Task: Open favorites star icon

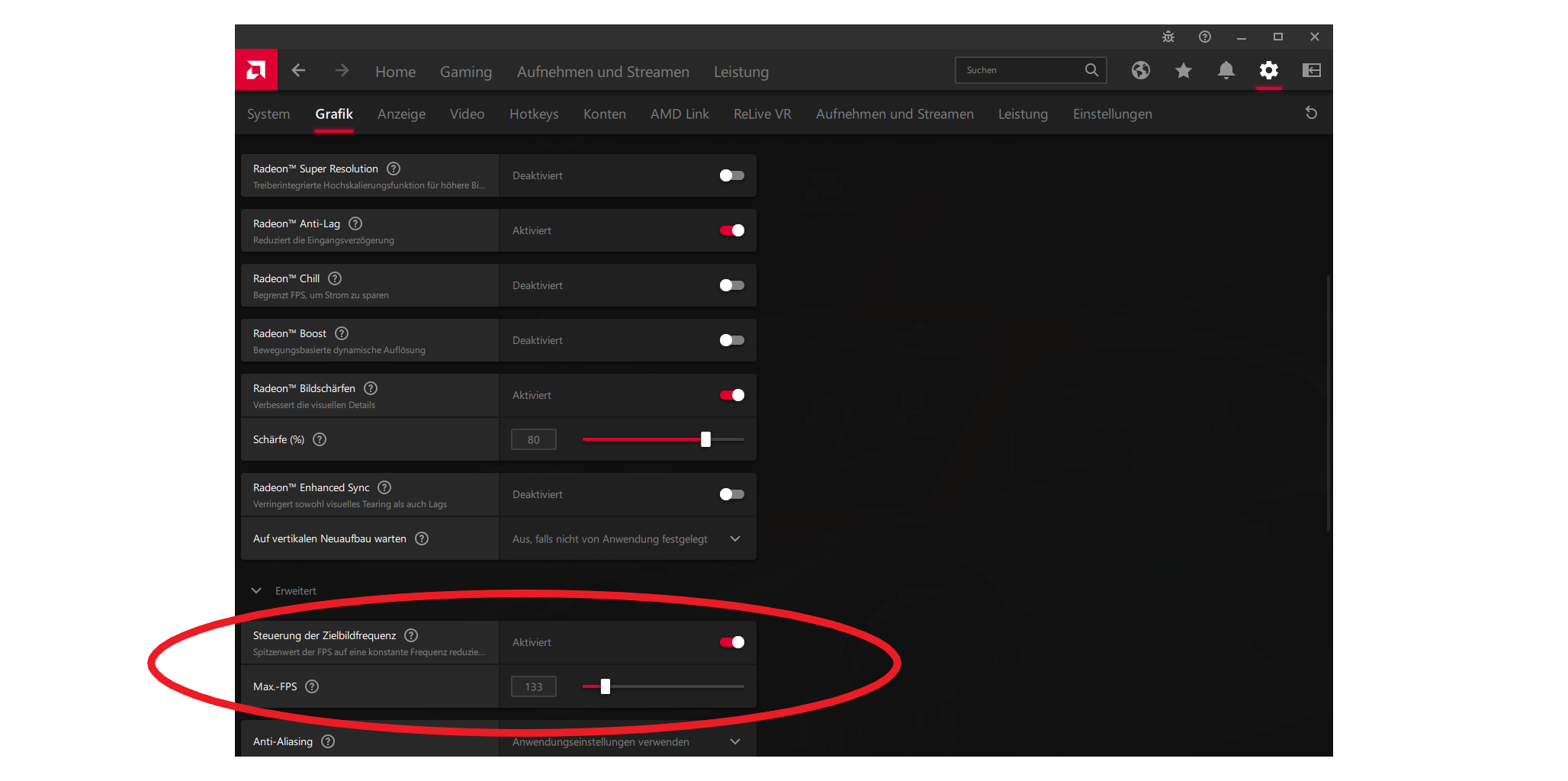Action: [1183, 70]
